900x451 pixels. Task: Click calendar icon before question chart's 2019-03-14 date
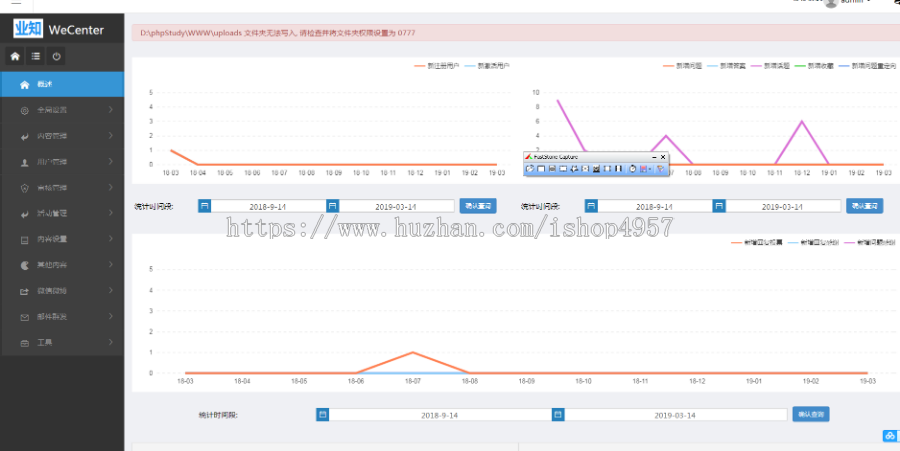point(719,206)
